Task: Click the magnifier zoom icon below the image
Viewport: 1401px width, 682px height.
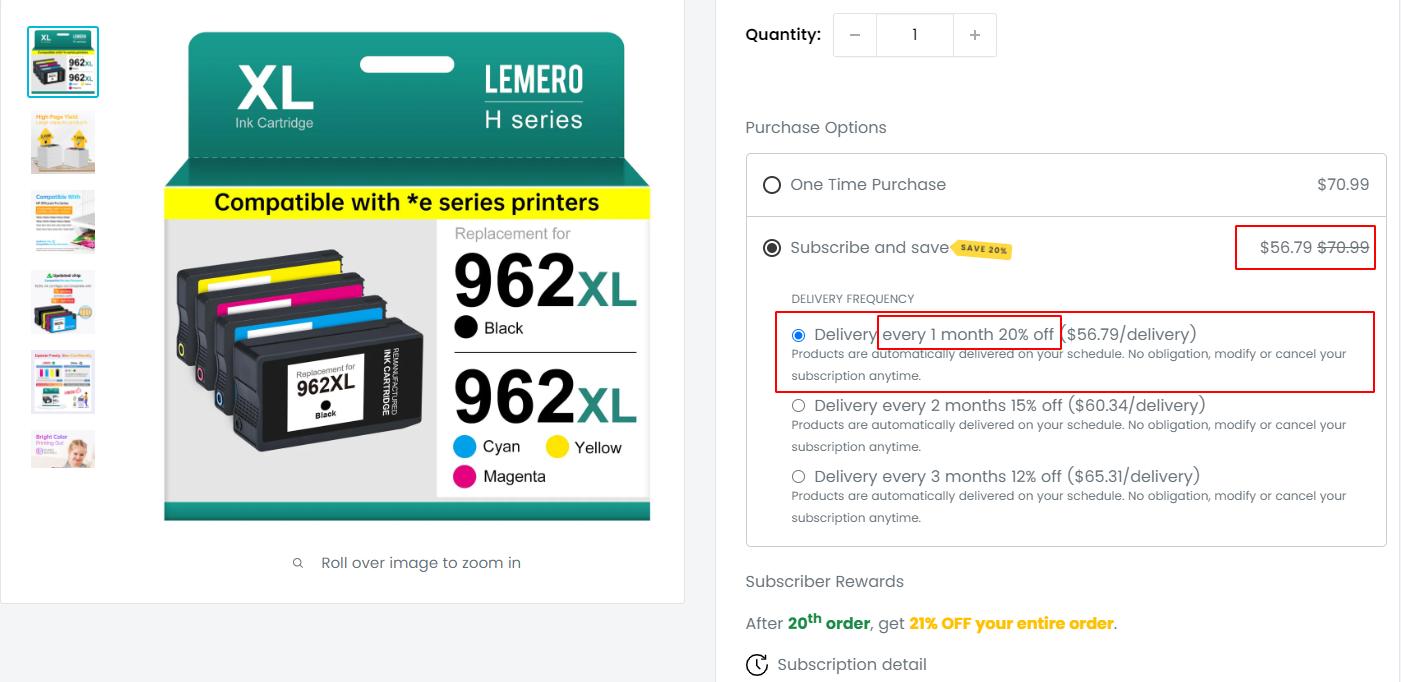Action: [298, 563]
